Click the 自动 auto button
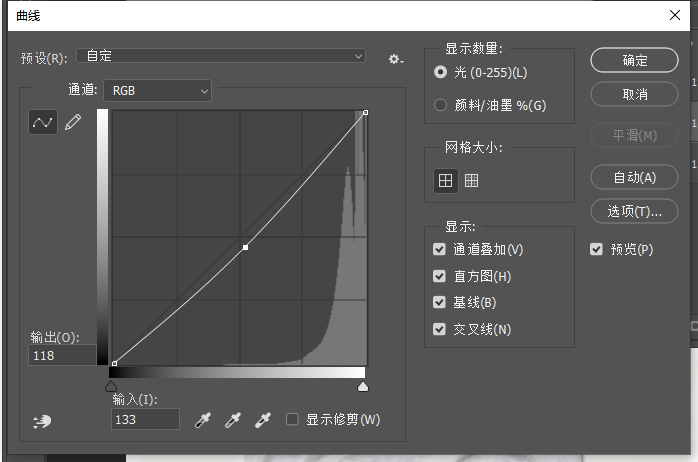698x462 pixels. pos(634,177)
